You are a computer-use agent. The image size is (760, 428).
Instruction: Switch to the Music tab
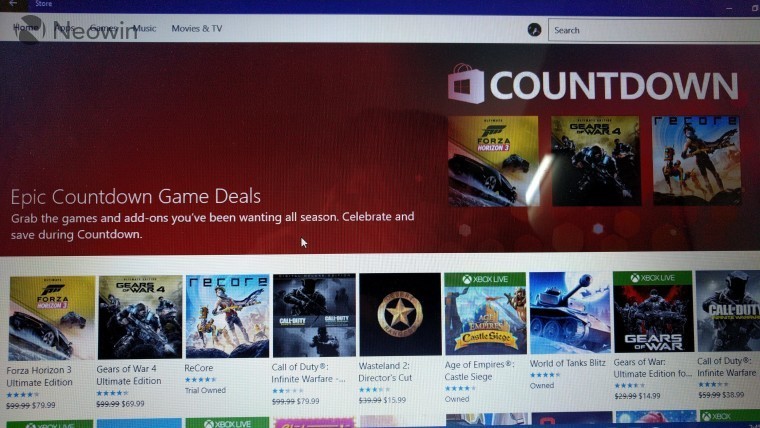click(x=144, y=28)
